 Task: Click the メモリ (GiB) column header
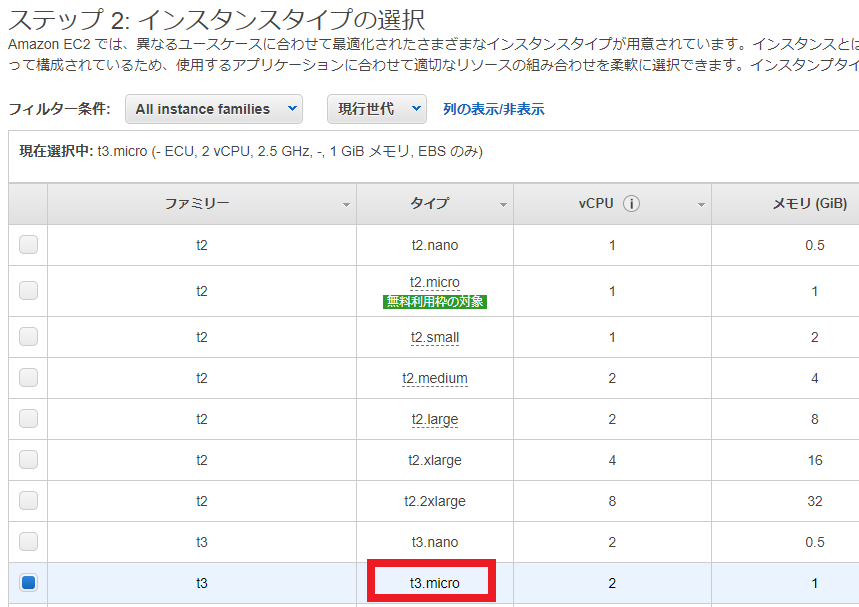click(786, 204)
